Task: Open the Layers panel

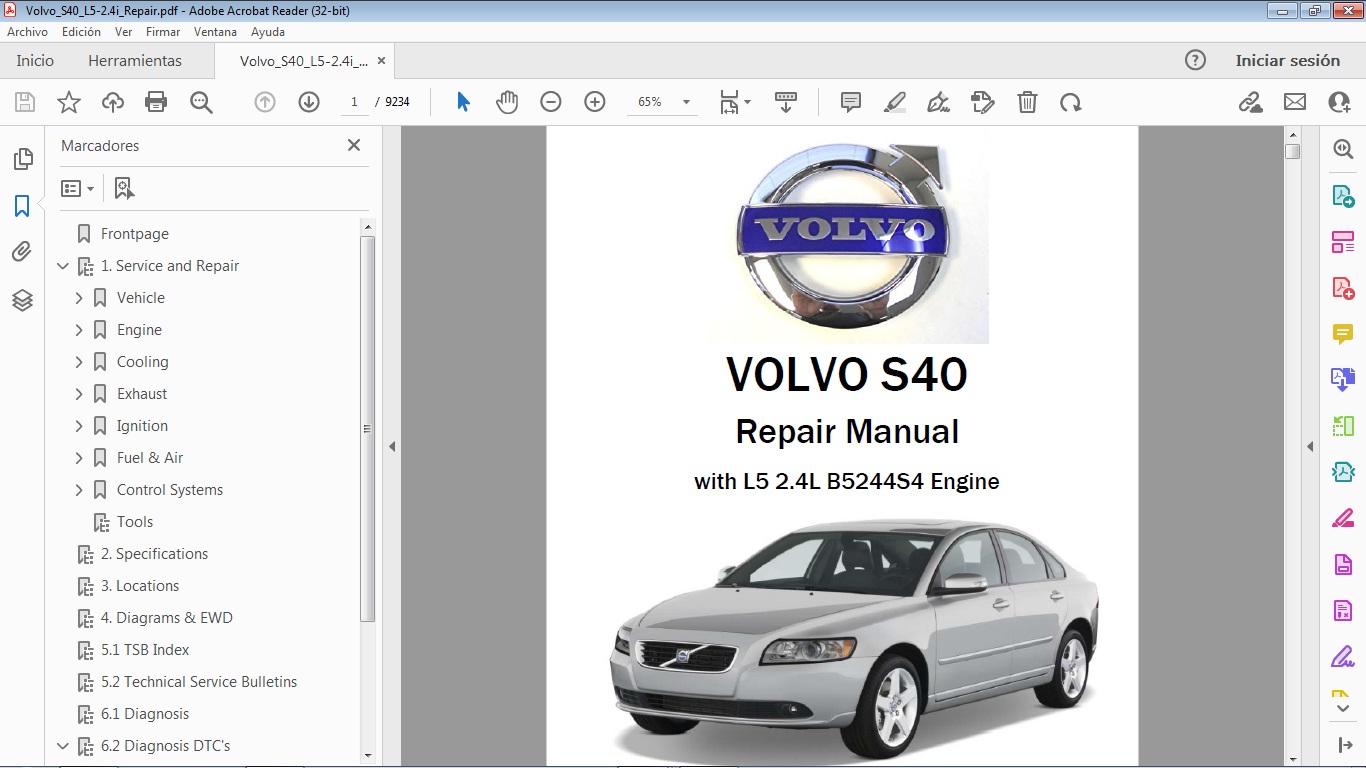Action: [x=22, y=299]
